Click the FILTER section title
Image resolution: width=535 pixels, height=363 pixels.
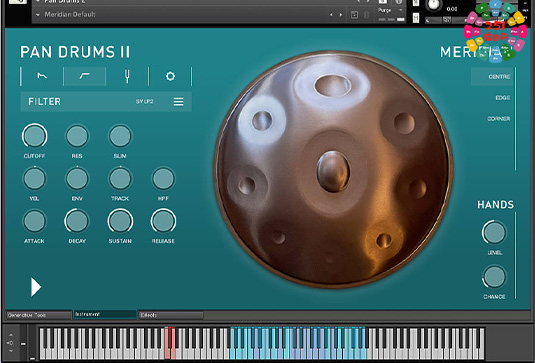click(44, 102)
